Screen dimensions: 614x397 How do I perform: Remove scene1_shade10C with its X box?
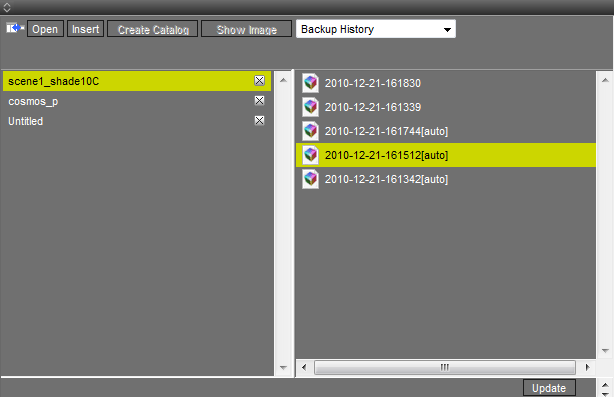[x=259, y=81]
